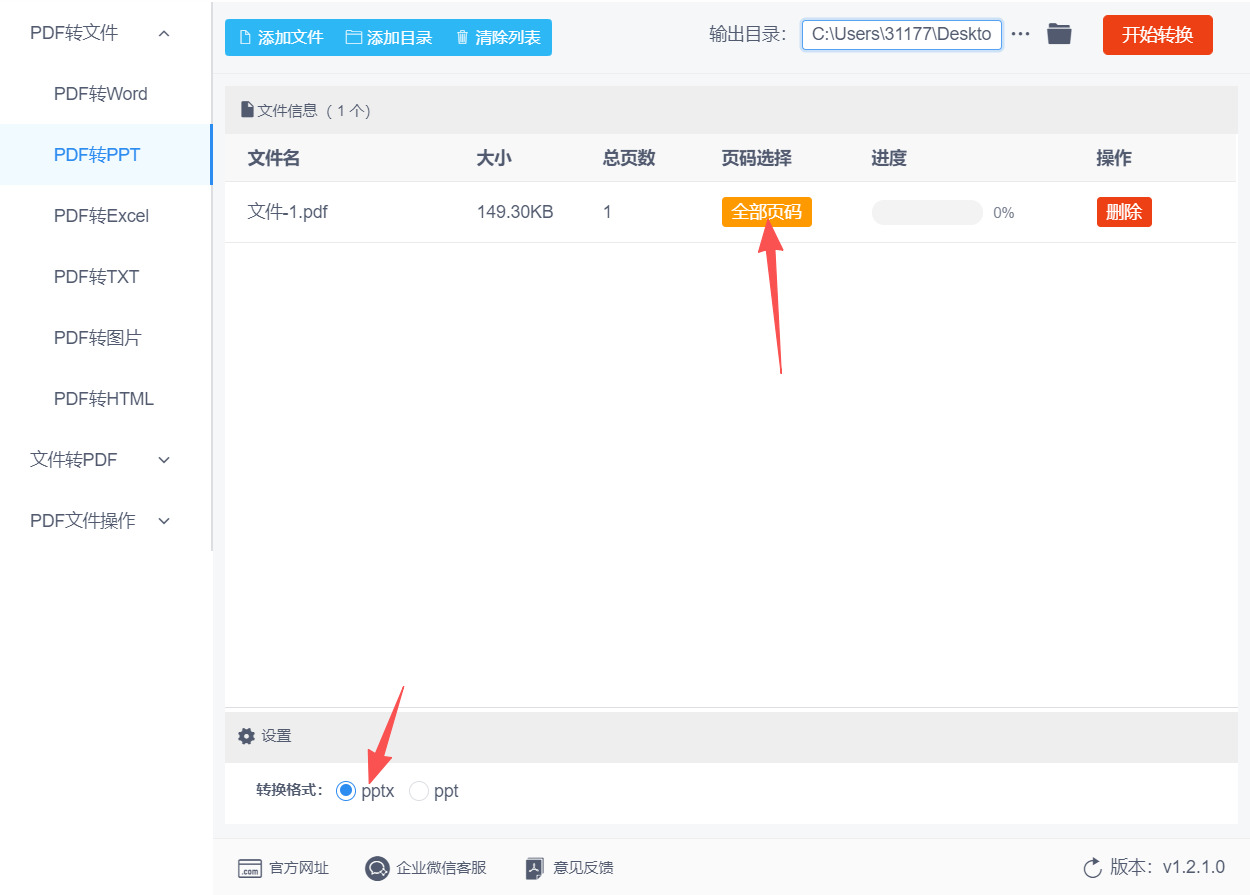
Task: Click the 全部页码 page selection button
Action: (x=767, y=212)
